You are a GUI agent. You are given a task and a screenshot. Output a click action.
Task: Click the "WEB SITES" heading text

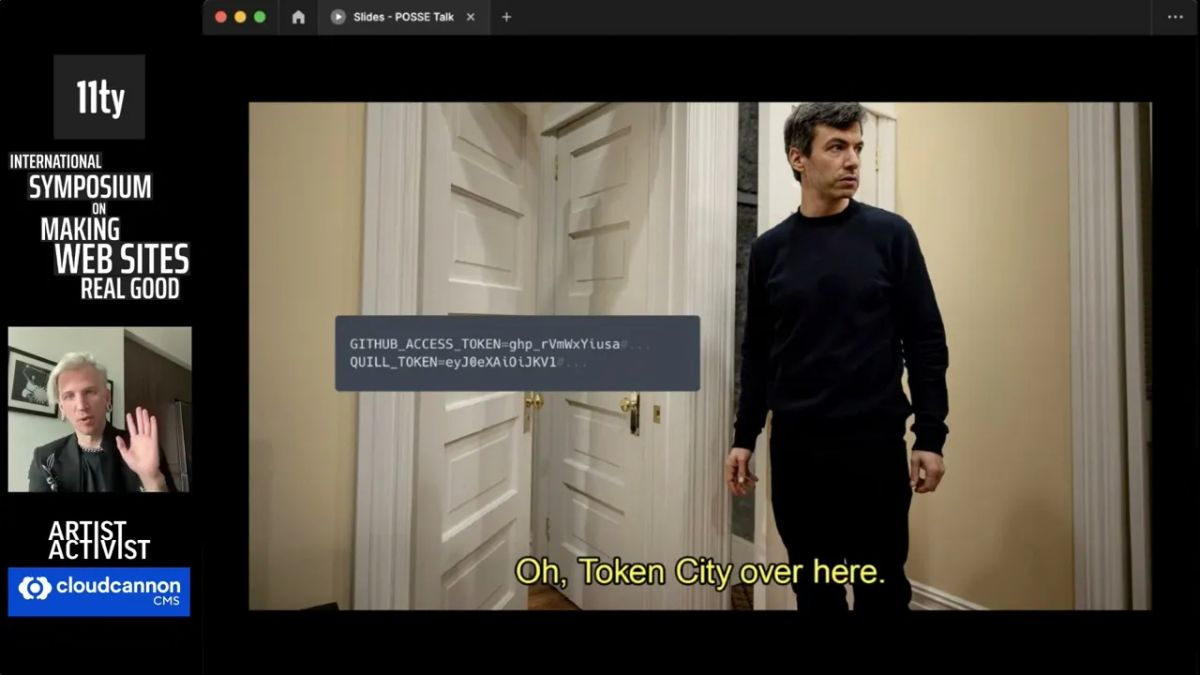click(x=121, y=260)
